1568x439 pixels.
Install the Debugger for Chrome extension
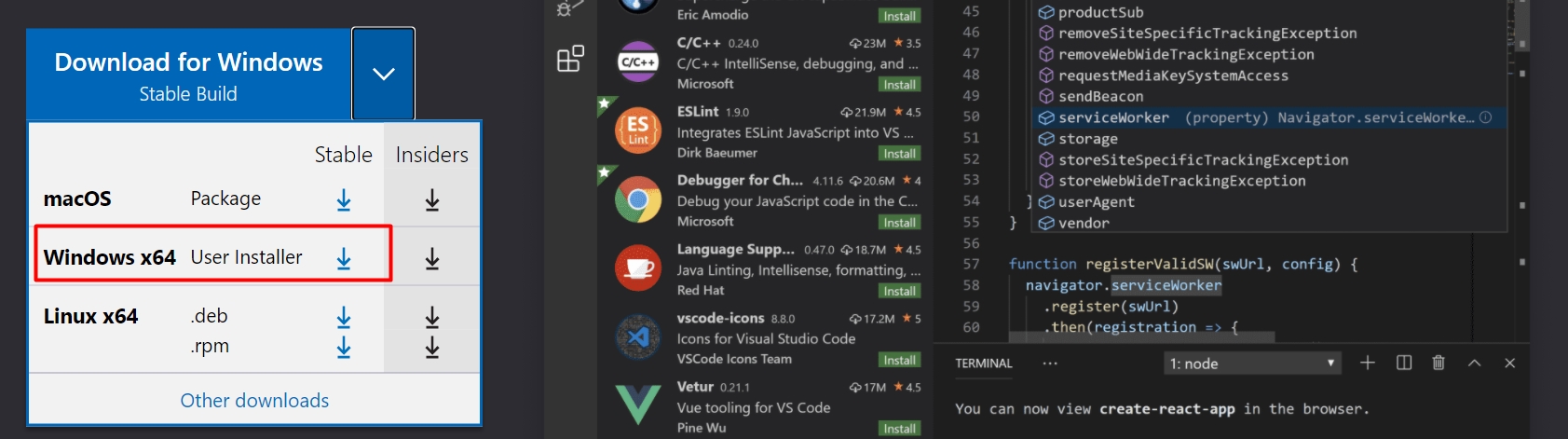pos(899,223)
